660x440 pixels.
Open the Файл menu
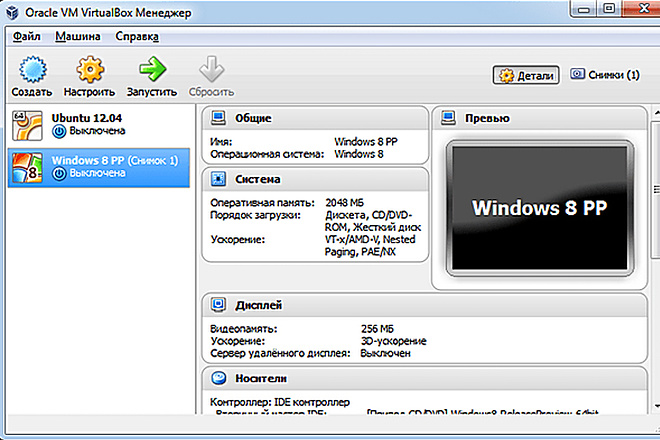click(26, 37)
